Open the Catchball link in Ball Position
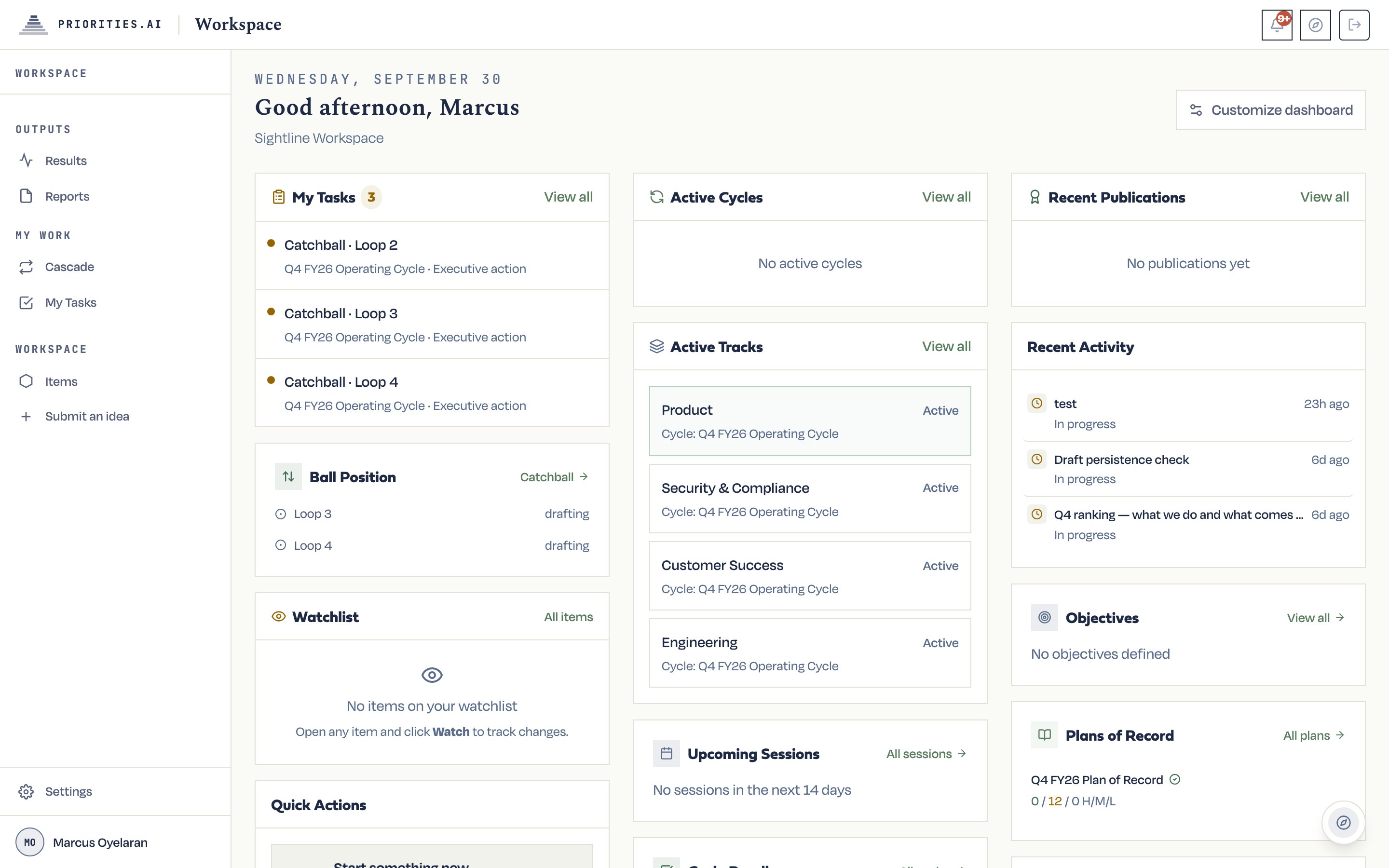1389x868 pixels. click(554, 476)
